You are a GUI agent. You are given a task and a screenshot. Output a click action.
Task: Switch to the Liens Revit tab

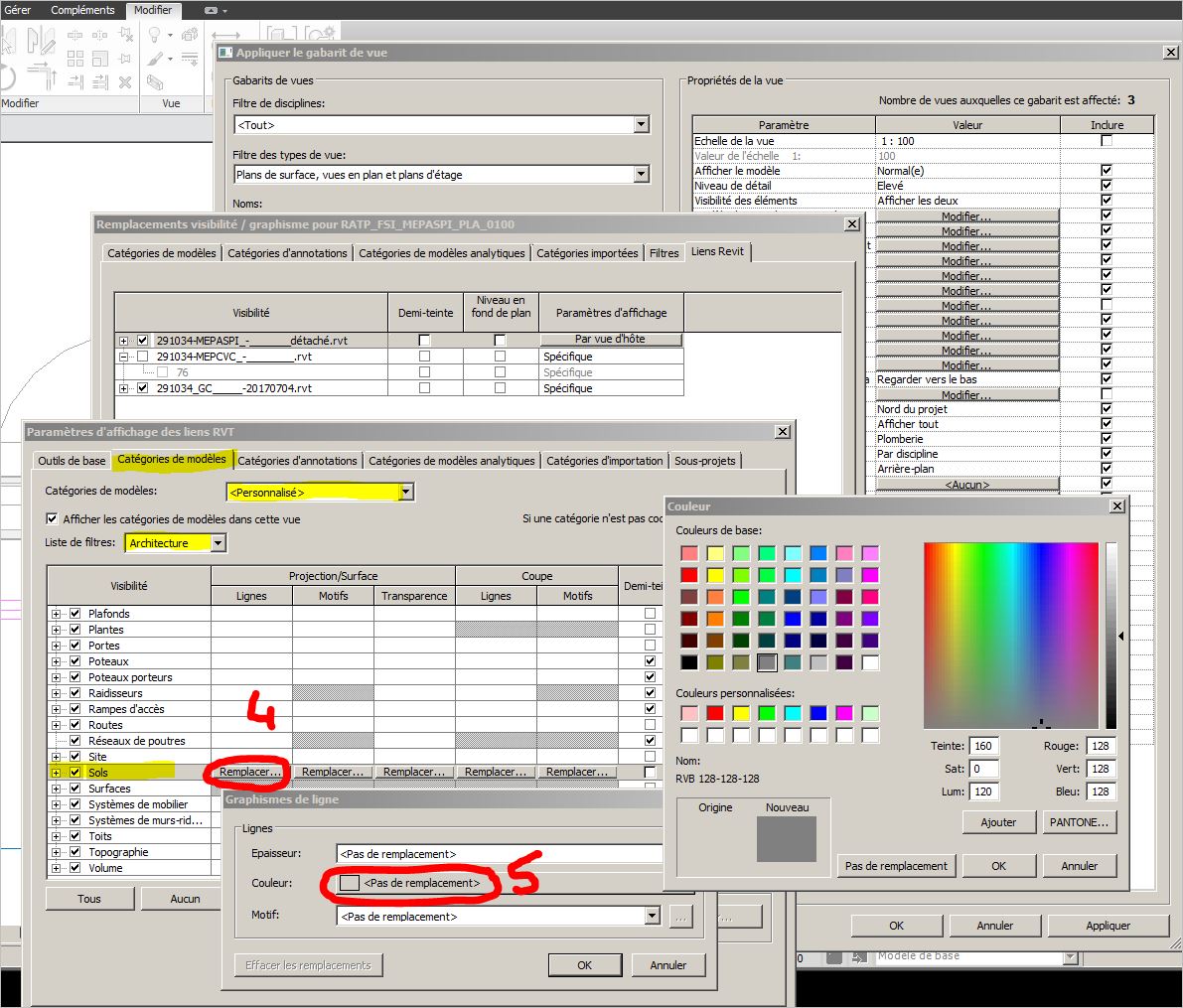click(717, 252)
